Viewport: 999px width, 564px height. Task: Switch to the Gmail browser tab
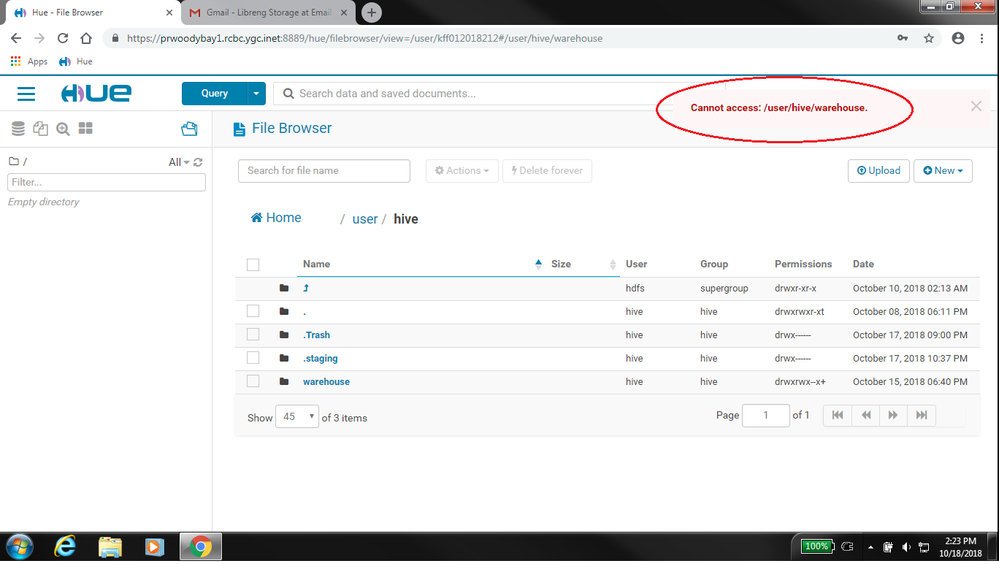point(268,12)
